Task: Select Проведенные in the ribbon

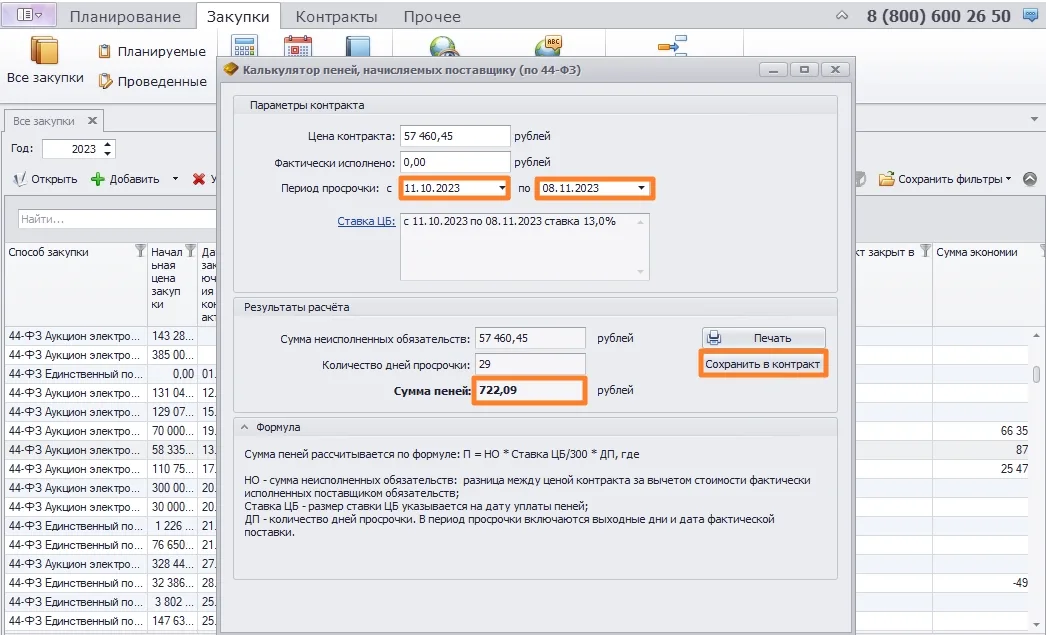Action: pyautogui.click(x=152, y=81)
